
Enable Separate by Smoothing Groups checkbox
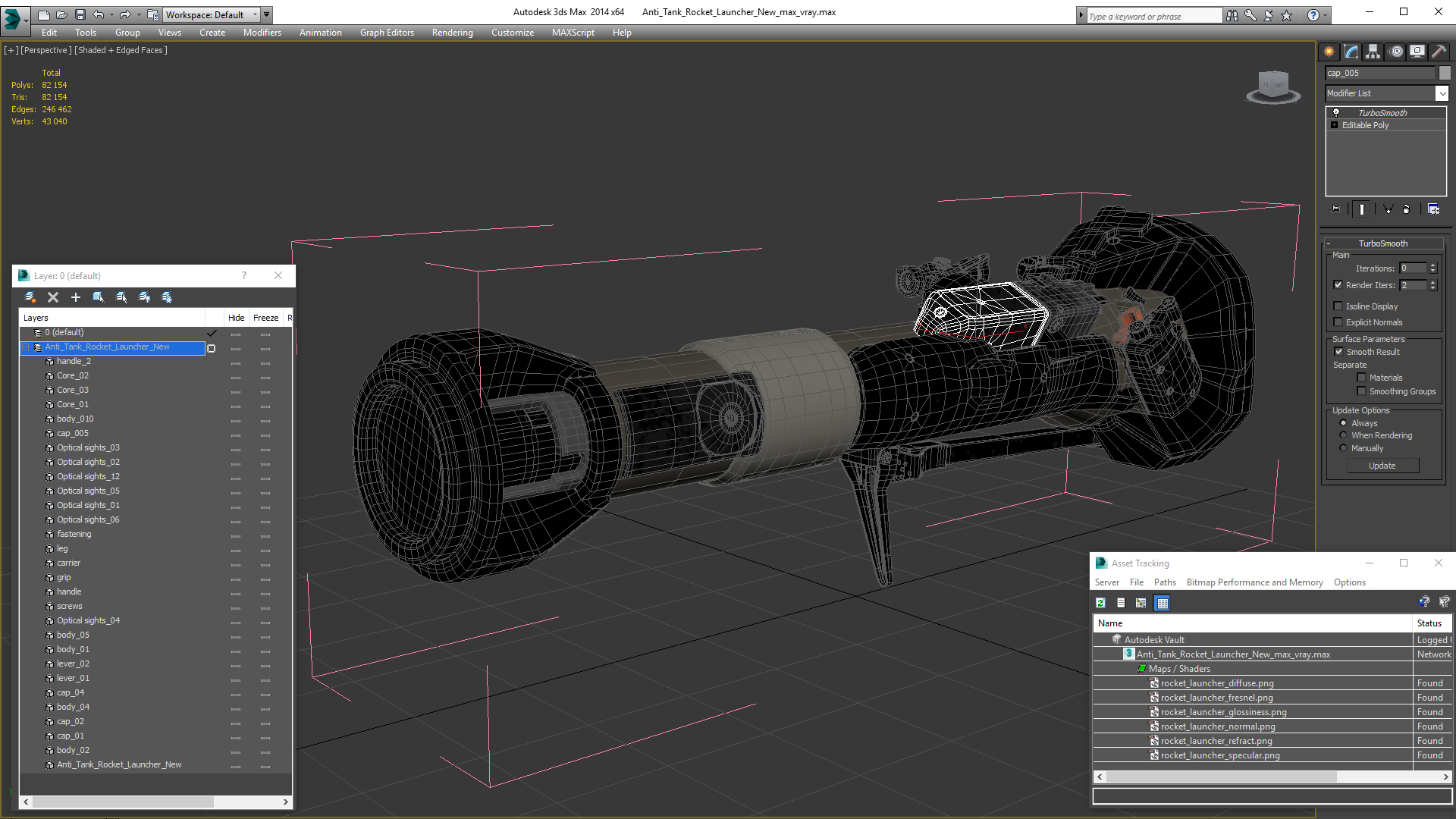[x=1361, y=391]
